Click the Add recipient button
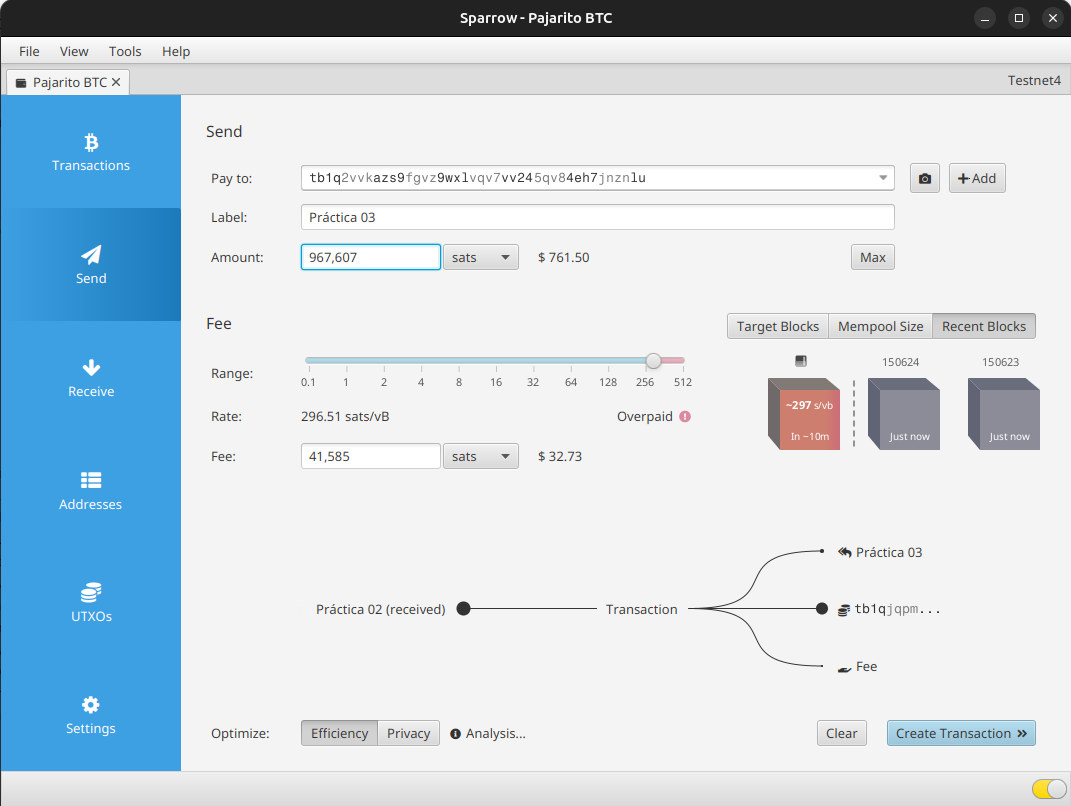 [x=977, y=178]
